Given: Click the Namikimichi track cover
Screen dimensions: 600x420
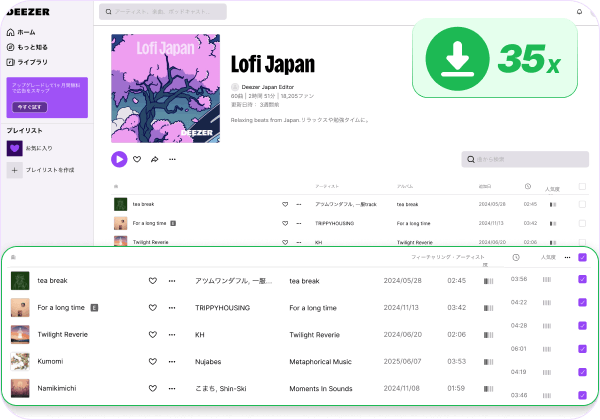Looking at the screenshot, I should pyautogui.click(x=20, y=388).
